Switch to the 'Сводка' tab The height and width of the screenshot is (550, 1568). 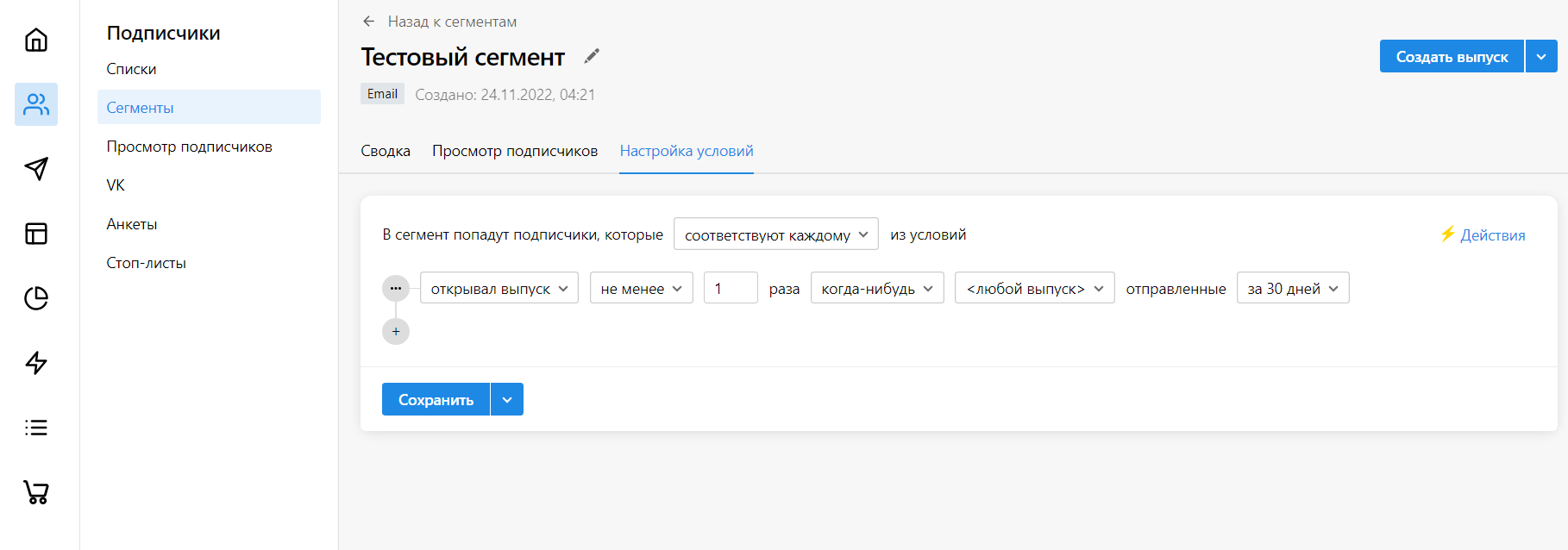(x=386, y=151)
